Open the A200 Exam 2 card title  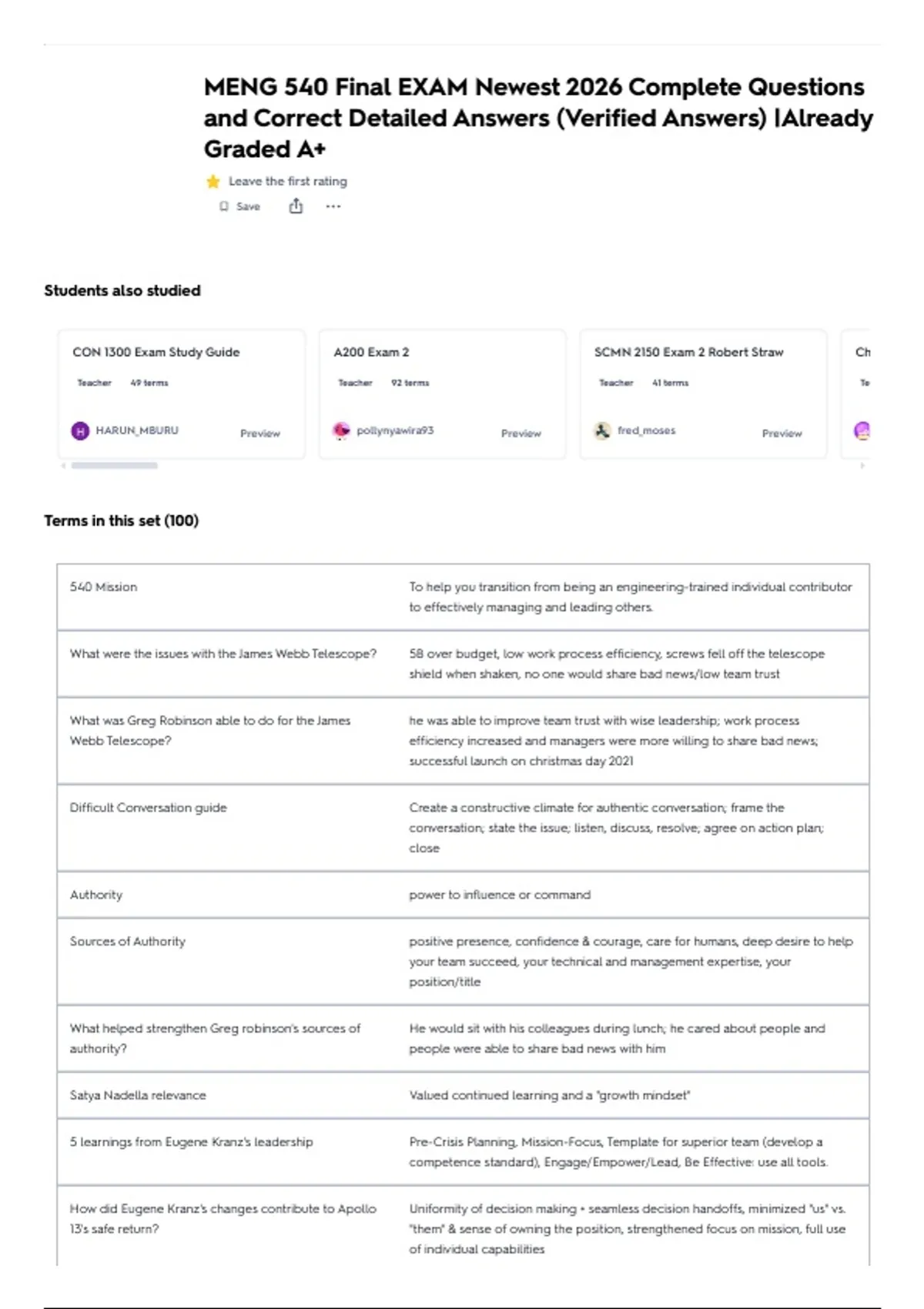tap(371, 352)
